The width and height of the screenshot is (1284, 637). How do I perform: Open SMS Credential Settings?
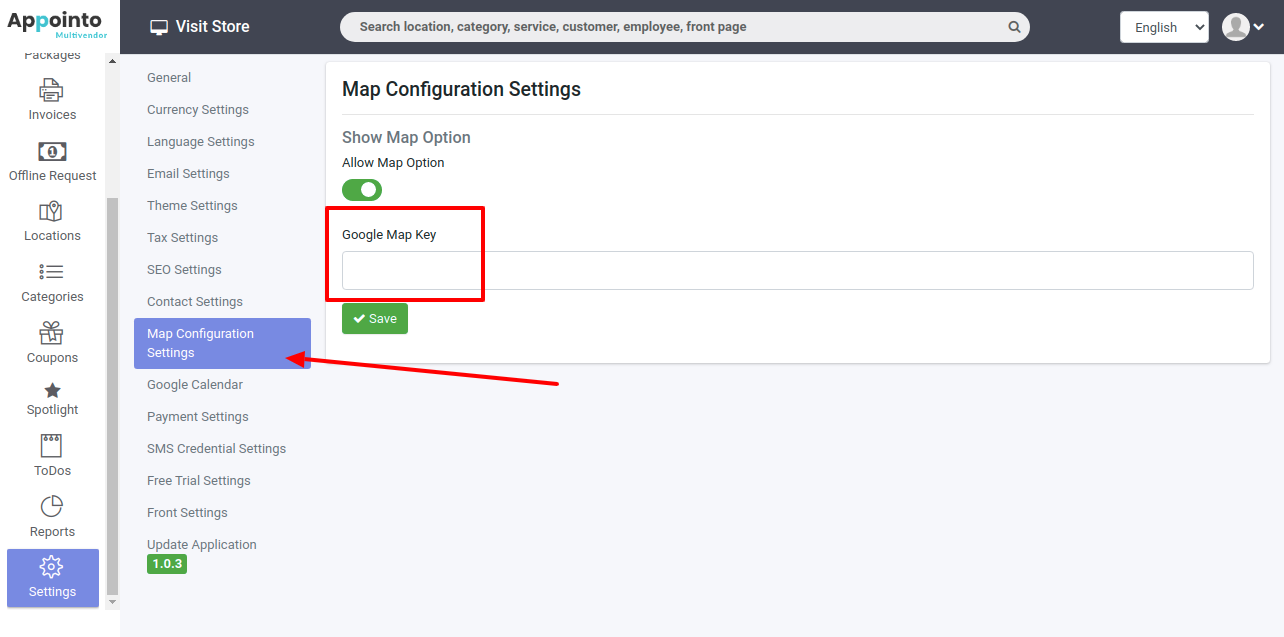tap(216, 449)
